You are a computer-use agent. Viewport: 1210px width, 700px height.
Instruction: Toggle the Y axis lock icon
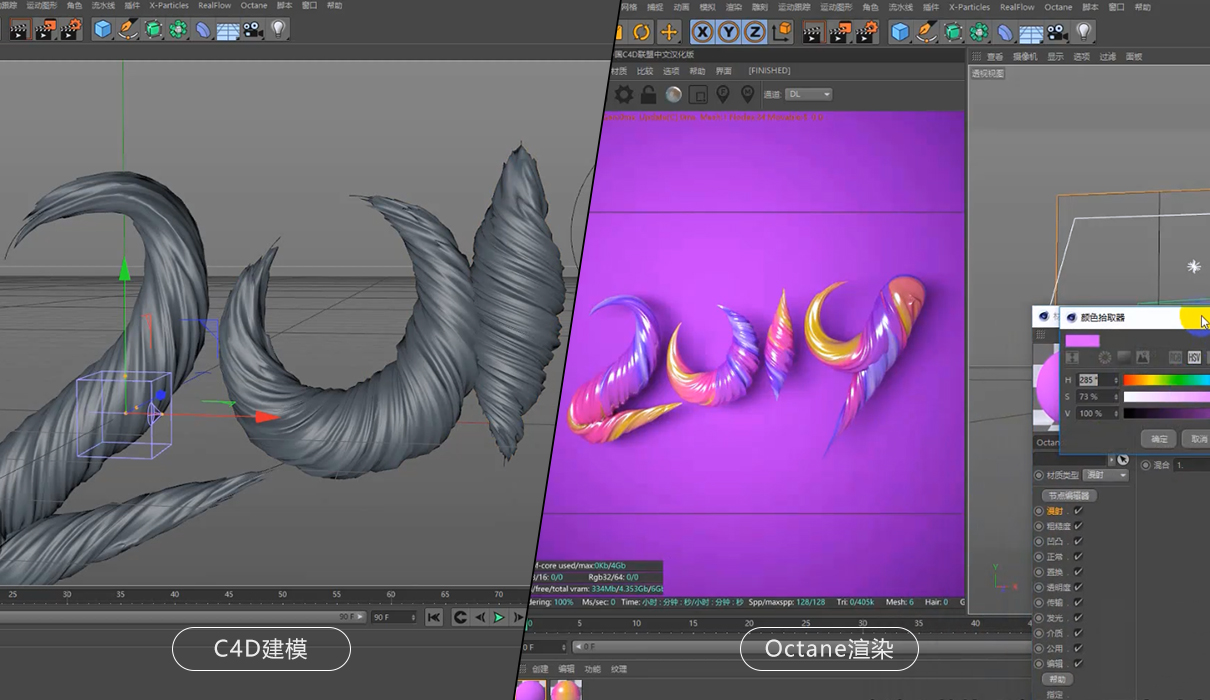click(729, 32)
